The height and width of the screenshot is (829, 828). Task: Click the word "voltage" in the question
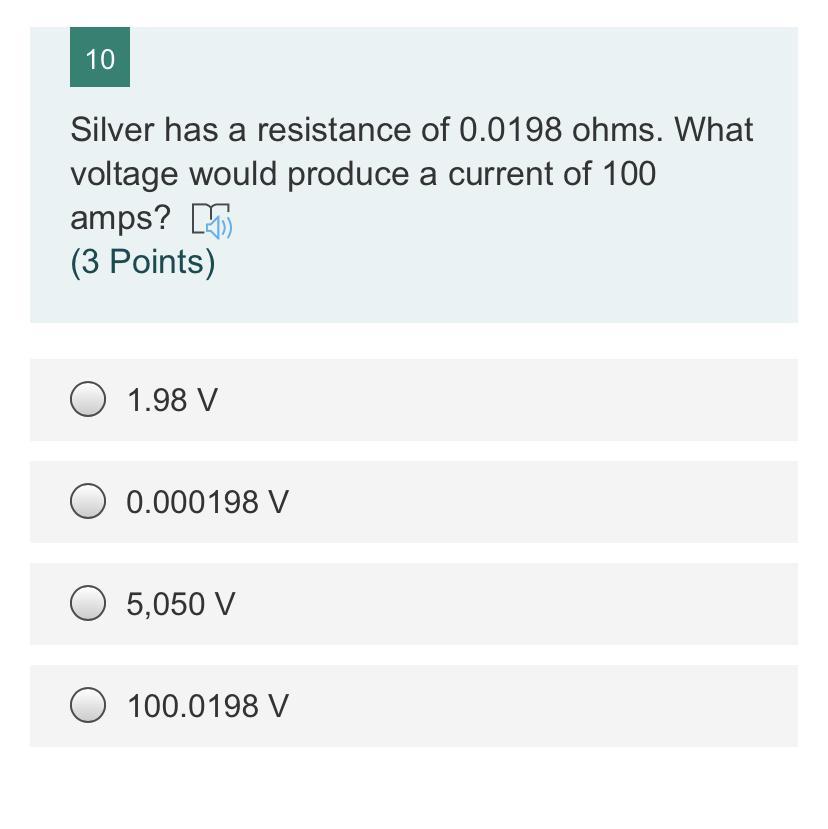point(124,175)
